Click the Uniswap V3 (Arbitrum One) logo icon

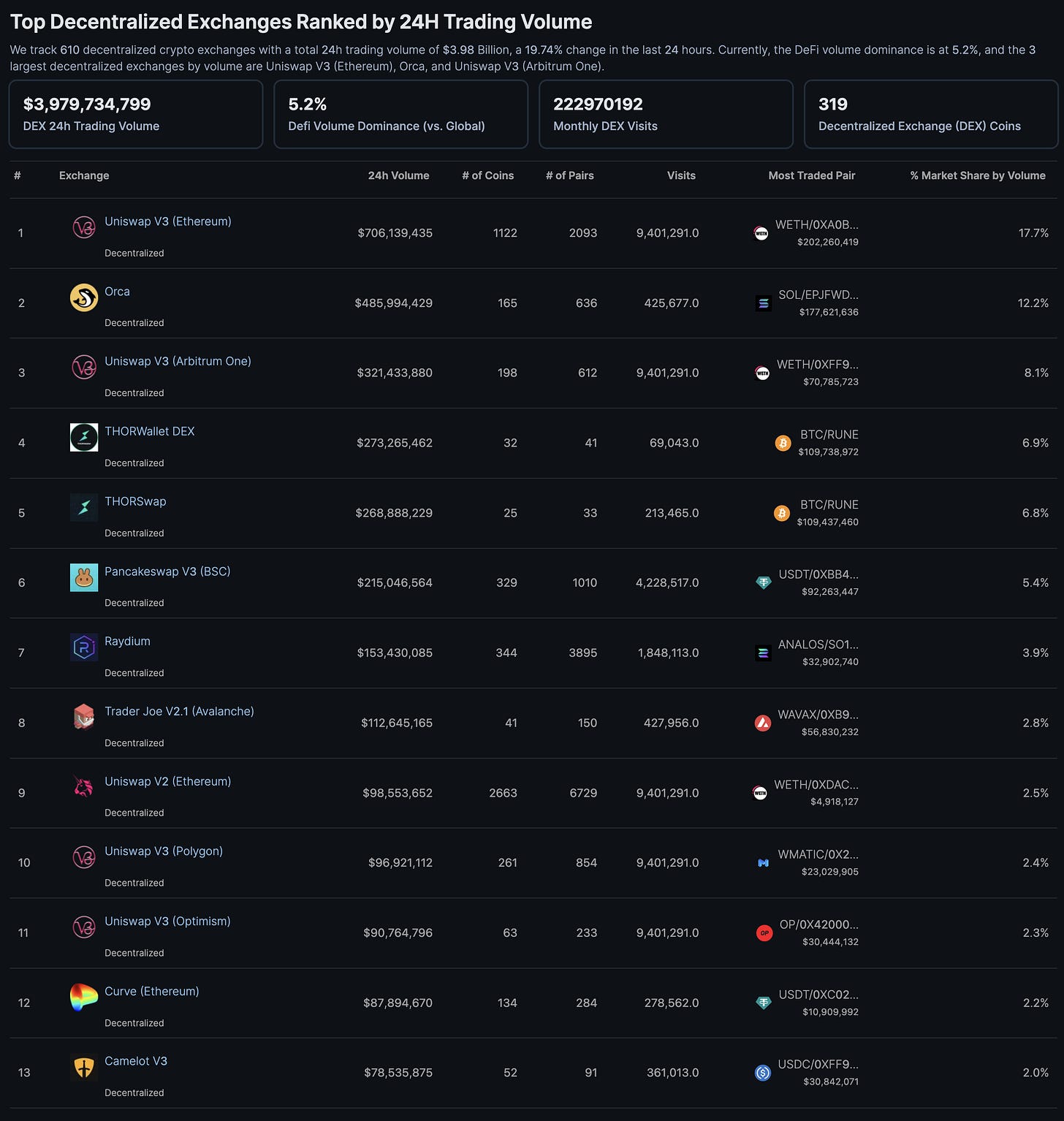[x=84, y=367]
